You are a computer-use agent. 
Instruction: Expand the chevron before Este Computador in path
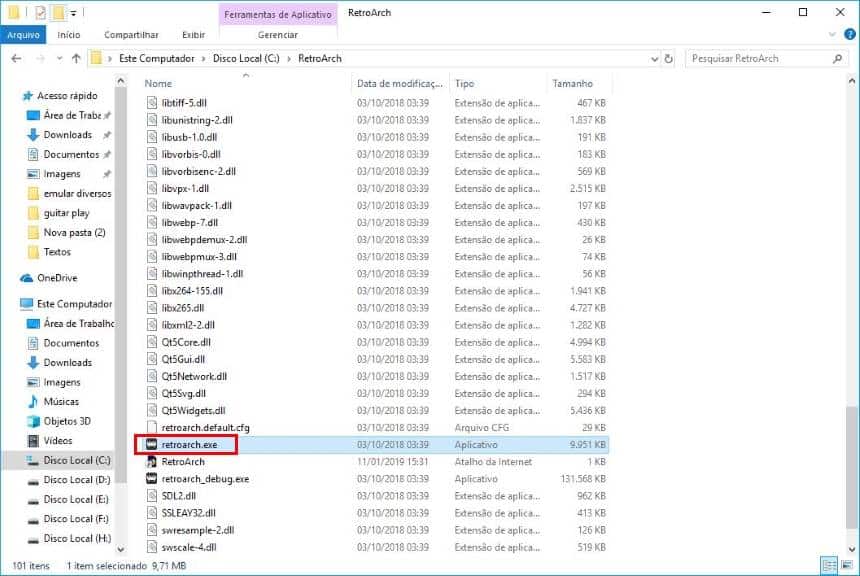coord(110,58)
